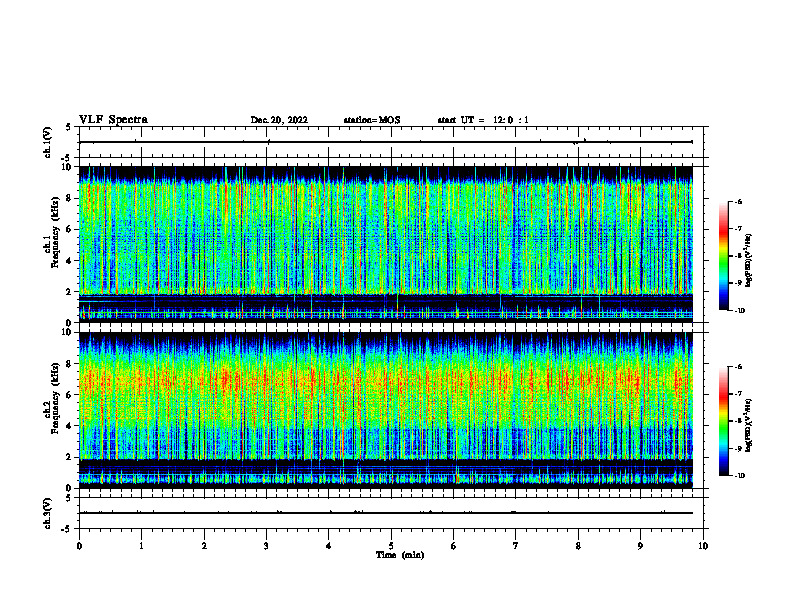Click the ch.2 color bar label log(PSD)
Screen dimensions: 792x612
749,425
